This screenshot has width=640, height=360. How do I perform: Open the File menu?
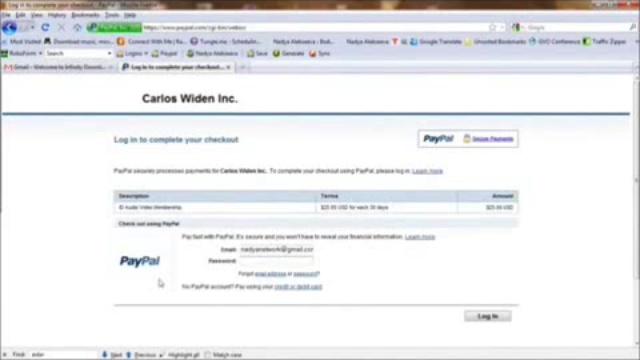pyautogui.click(x=6, y=15)
